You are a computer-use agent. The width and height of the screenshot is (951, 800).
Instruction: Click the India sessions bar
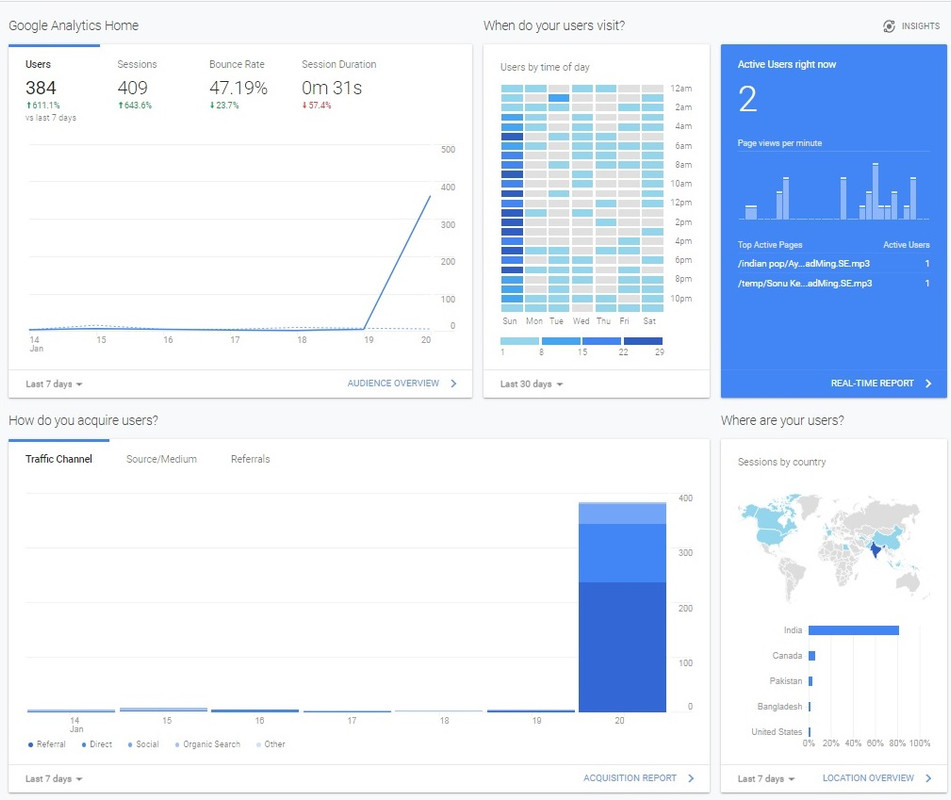(853, 631)
